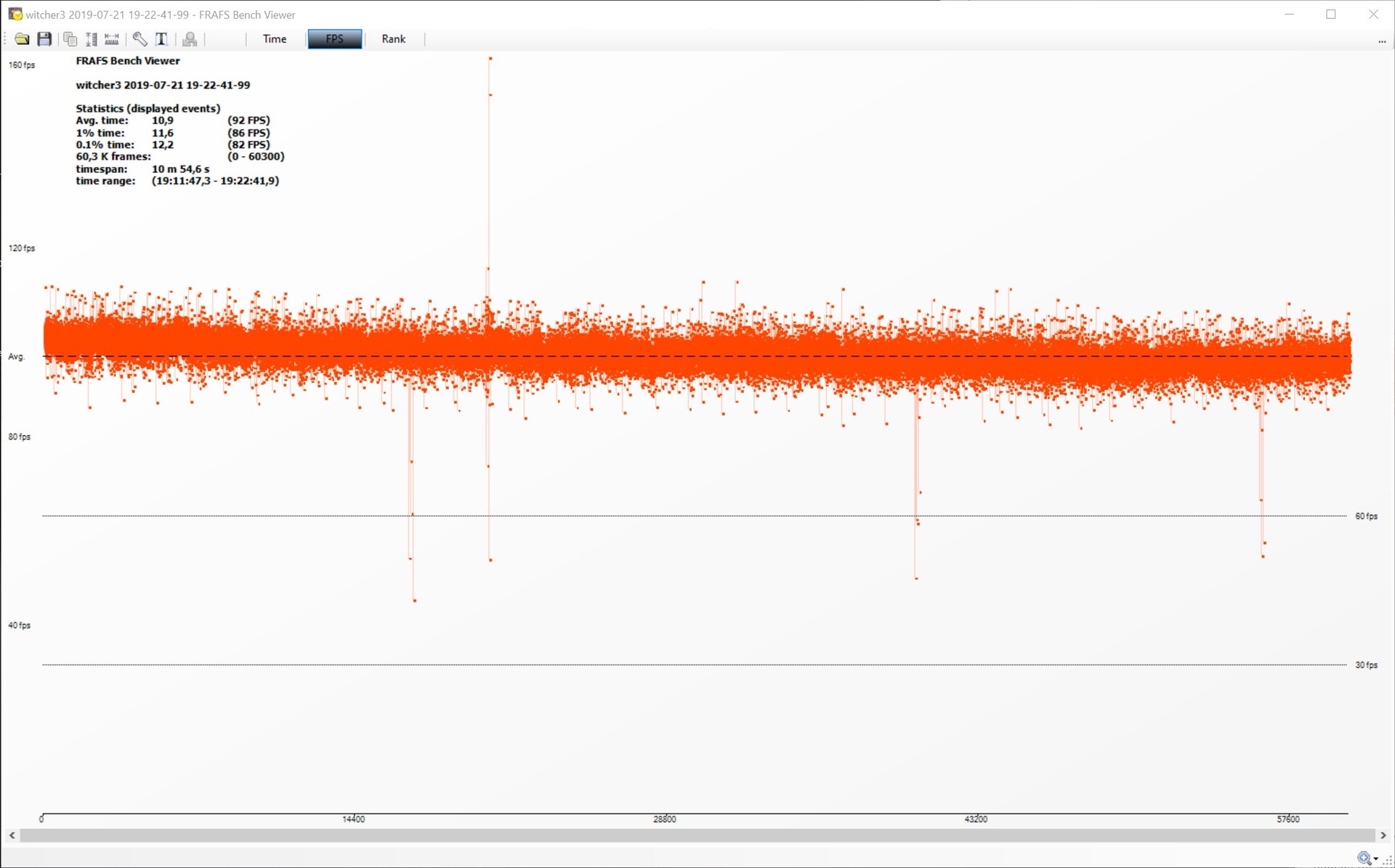This screenshot has height=868, width=1395.
Task: Click the scrollbar left arrow
Action: 12,835
